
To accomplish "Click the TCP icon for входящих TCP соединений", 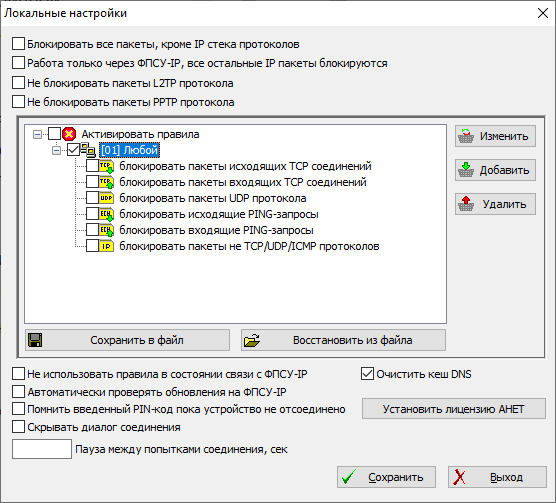I will [106, 182].
